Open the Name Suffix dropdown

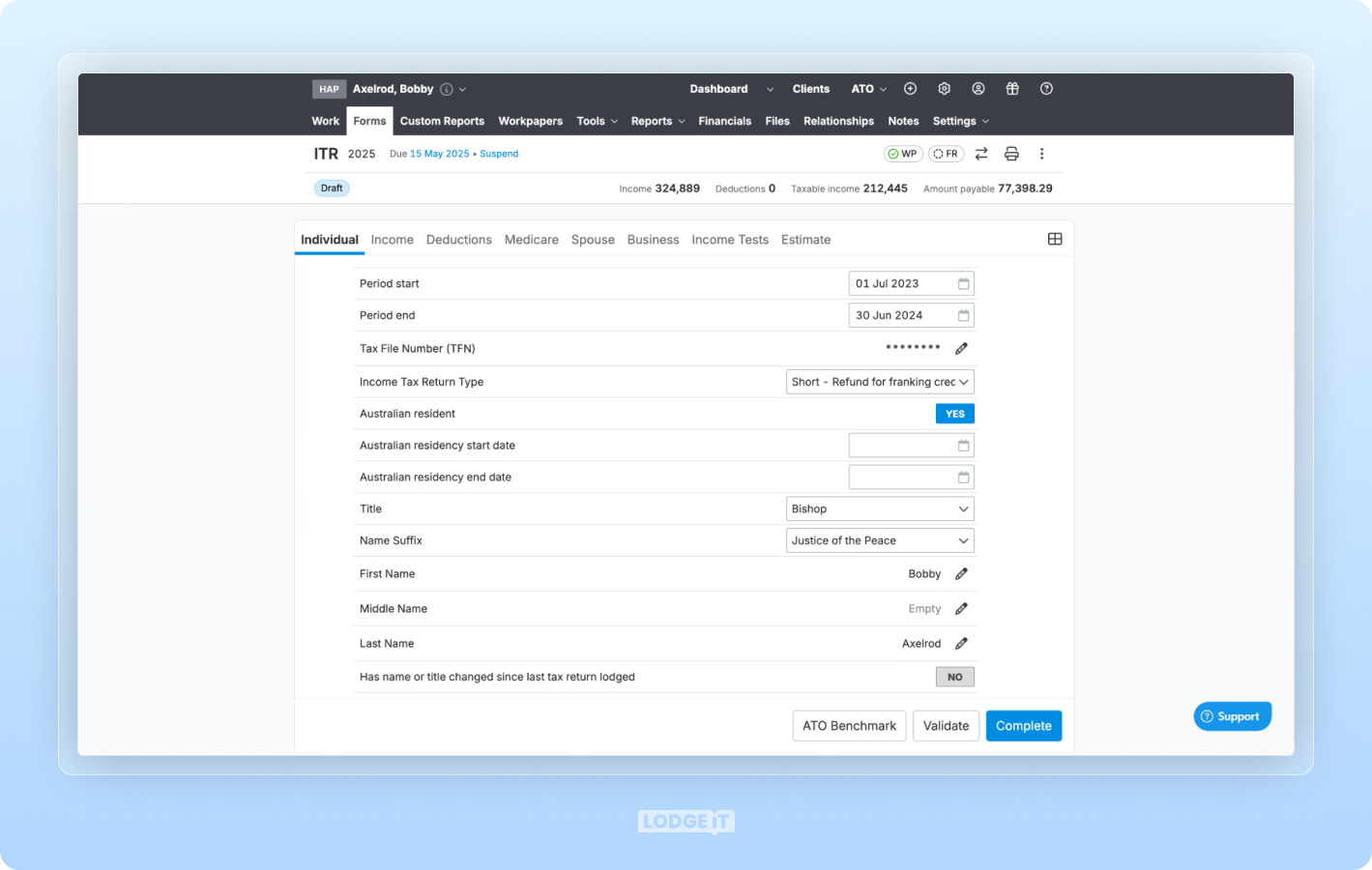879,540
